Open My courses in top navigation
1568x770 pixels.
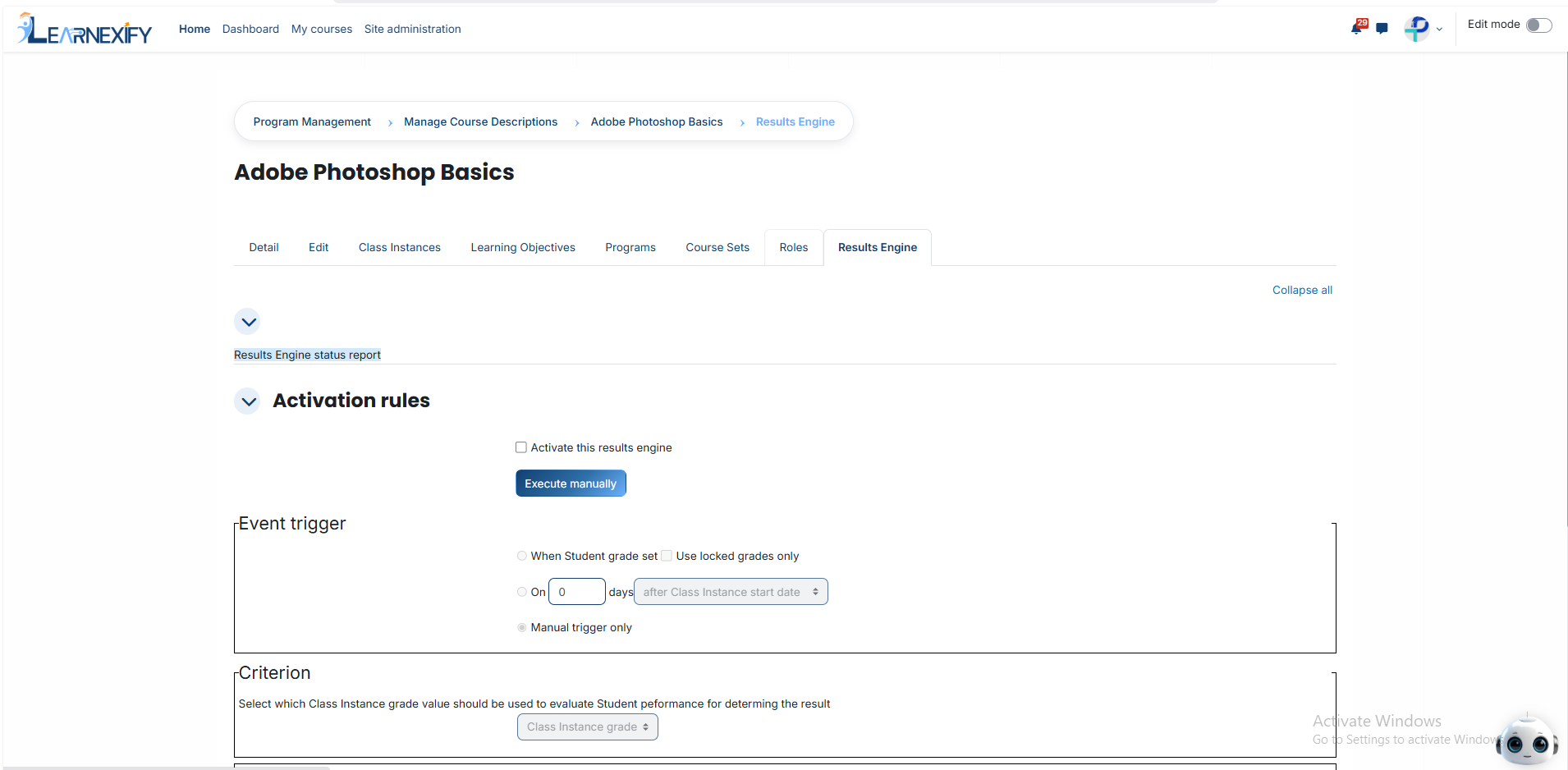pos(322,29)
